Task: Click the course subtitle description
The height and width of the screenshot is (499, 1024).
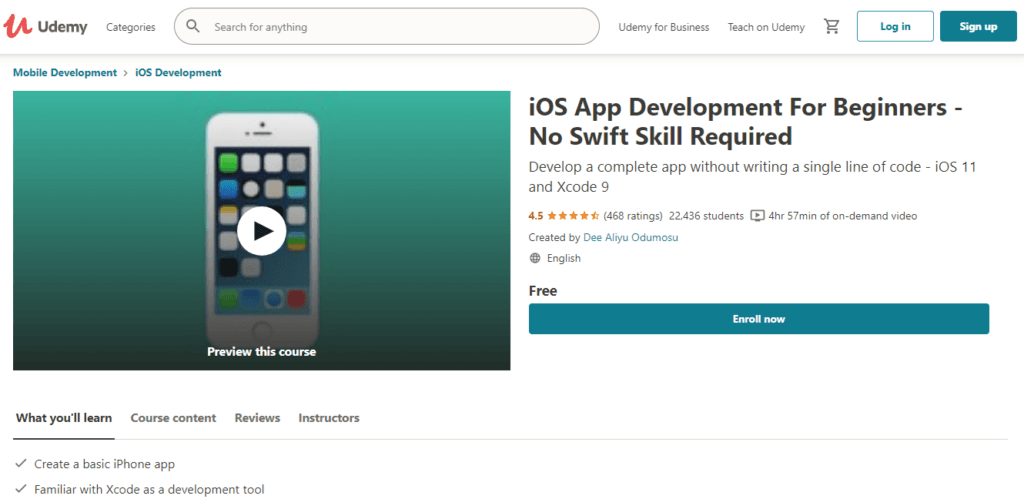Action: (x=752, y=177)
